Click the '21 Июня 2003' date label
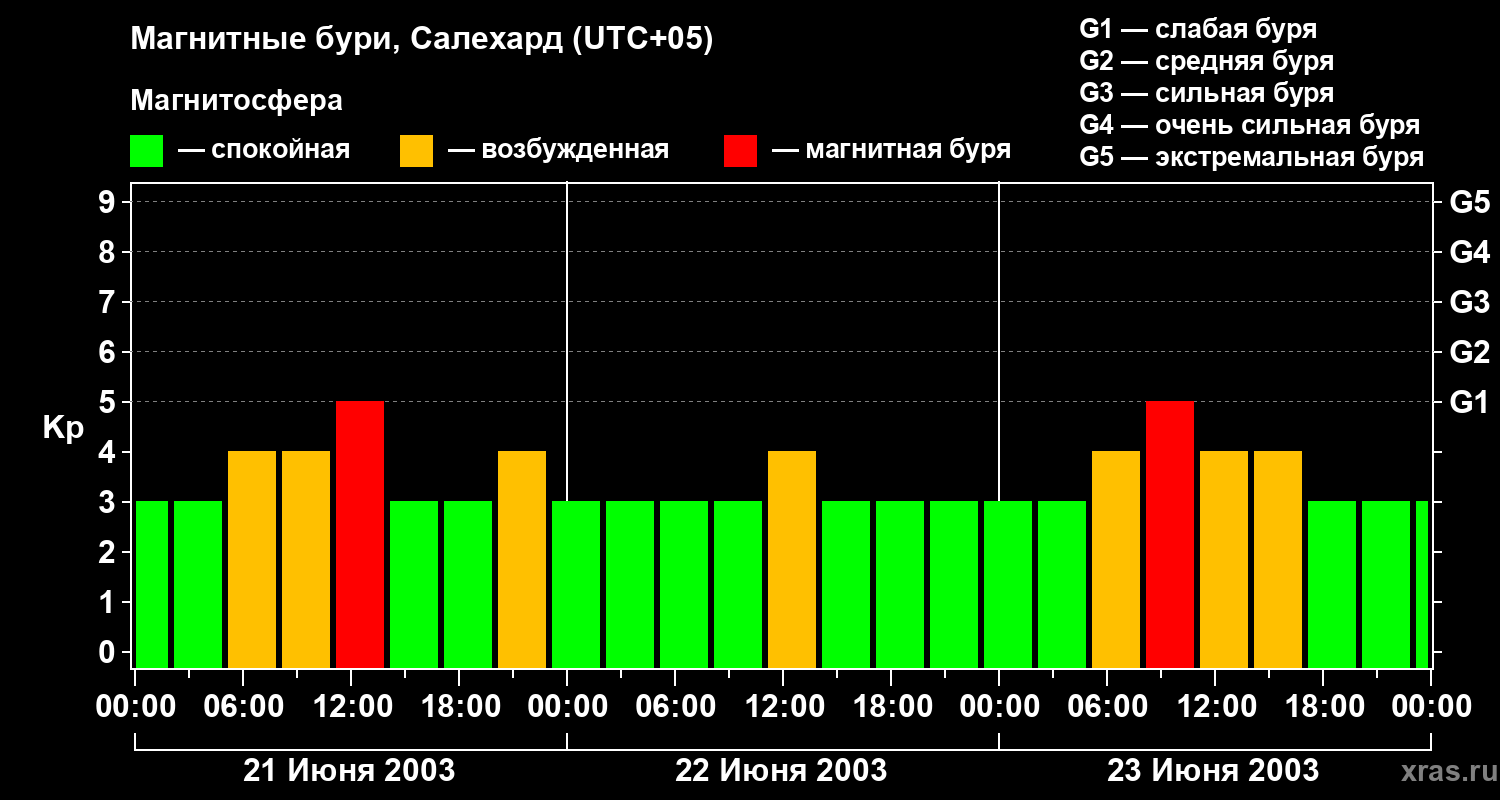Screen dimensions: 1500x800 tap(350, 771)
